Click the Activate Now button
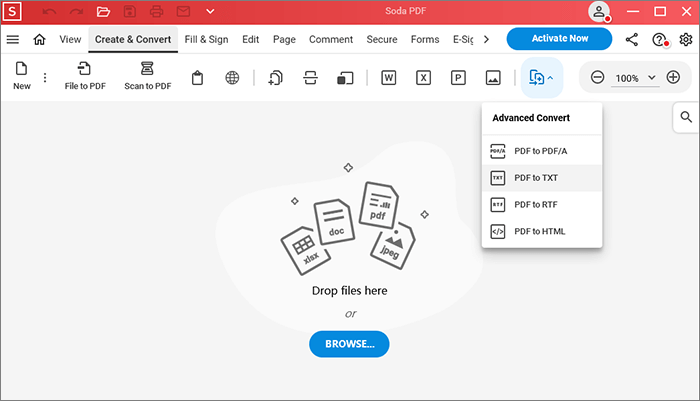 point(559,39)
